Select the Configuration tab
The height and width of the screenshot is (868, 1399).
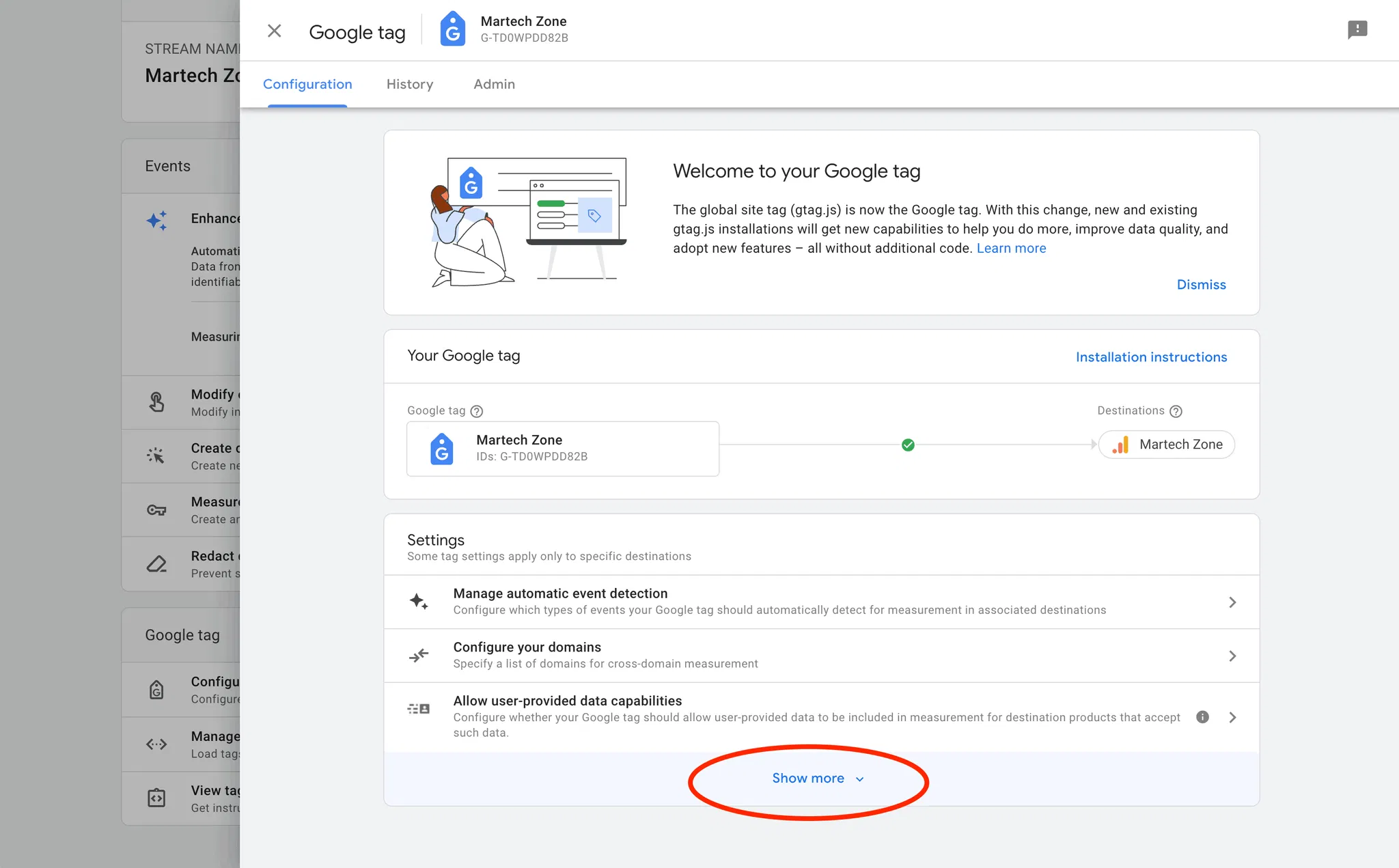(x=307, y=84)
